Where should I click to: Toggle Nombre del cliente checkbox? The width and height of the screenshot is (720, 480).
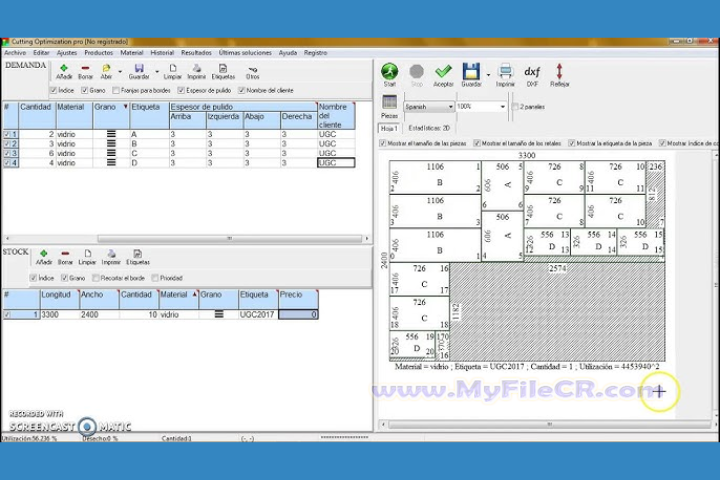pos(242,90)
